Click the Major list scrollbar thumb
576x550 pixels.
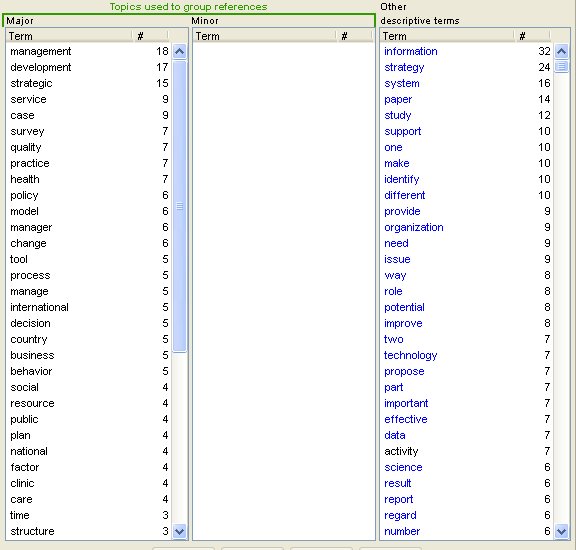click(x=179, y=206)
